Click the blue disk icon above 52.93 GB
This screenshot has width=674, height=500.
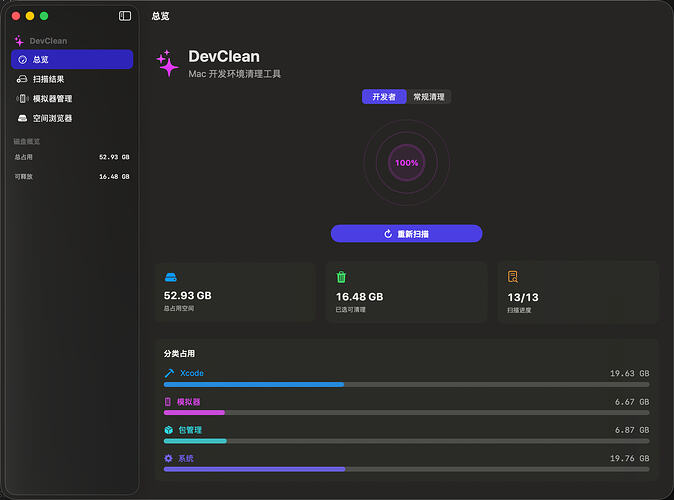click(x=171, y=277)
